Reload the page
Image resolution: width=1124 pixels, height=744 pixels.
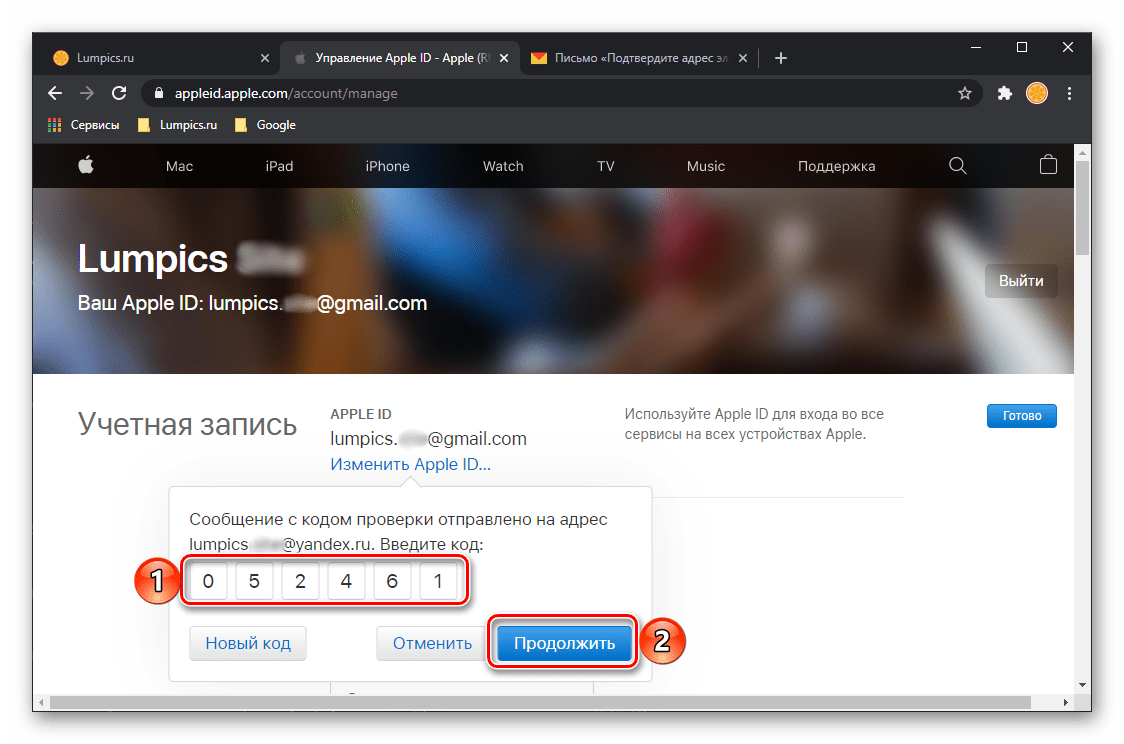[119, 93]
